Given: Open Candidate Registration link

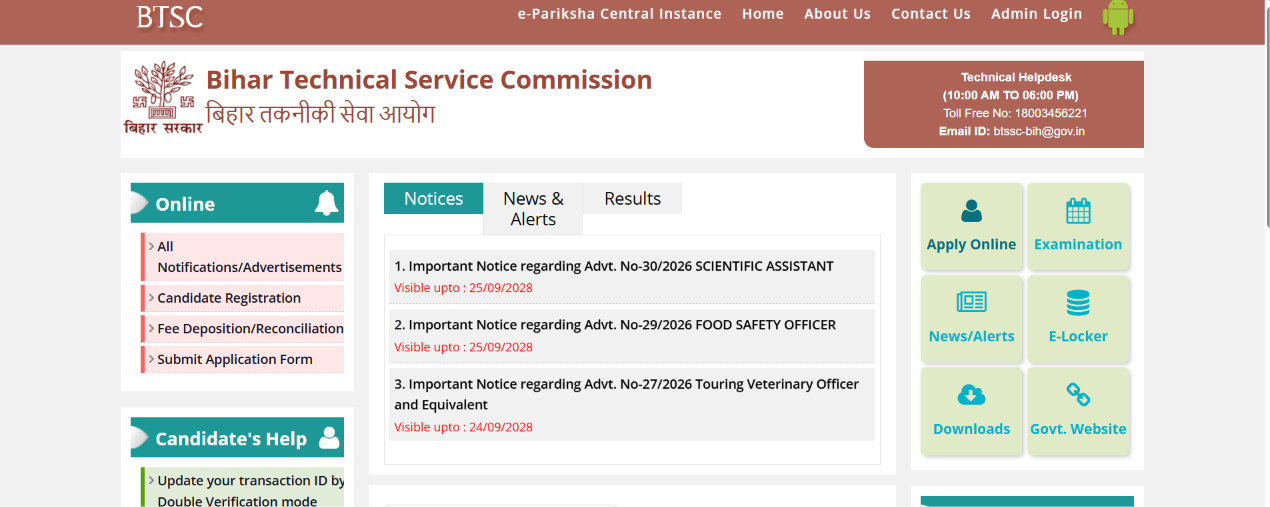Looking at the screenshot, I should pyautogui.click(x=229, y=298).
